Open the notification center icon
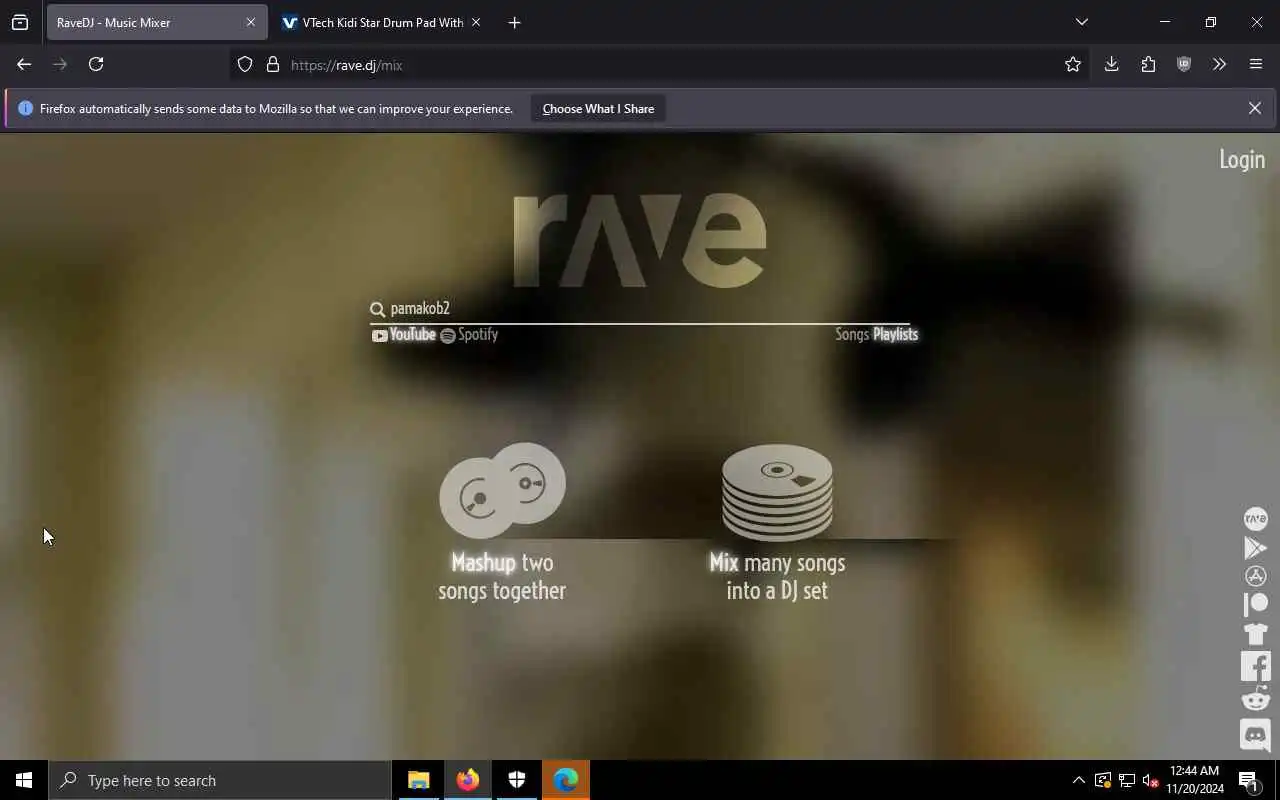The height and width of the screenshot is (800, 1280). tap(1248, 781)
